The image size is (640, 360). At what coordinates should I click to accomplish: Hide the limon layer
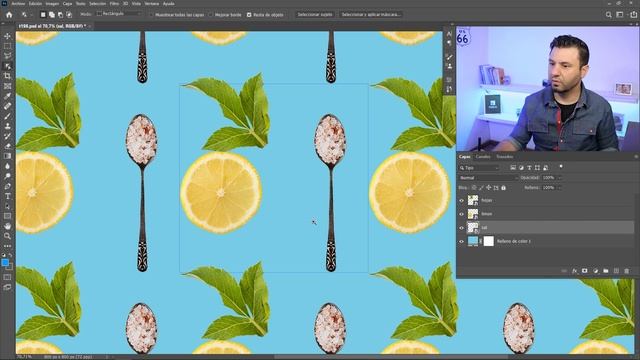tap(462, 214)
